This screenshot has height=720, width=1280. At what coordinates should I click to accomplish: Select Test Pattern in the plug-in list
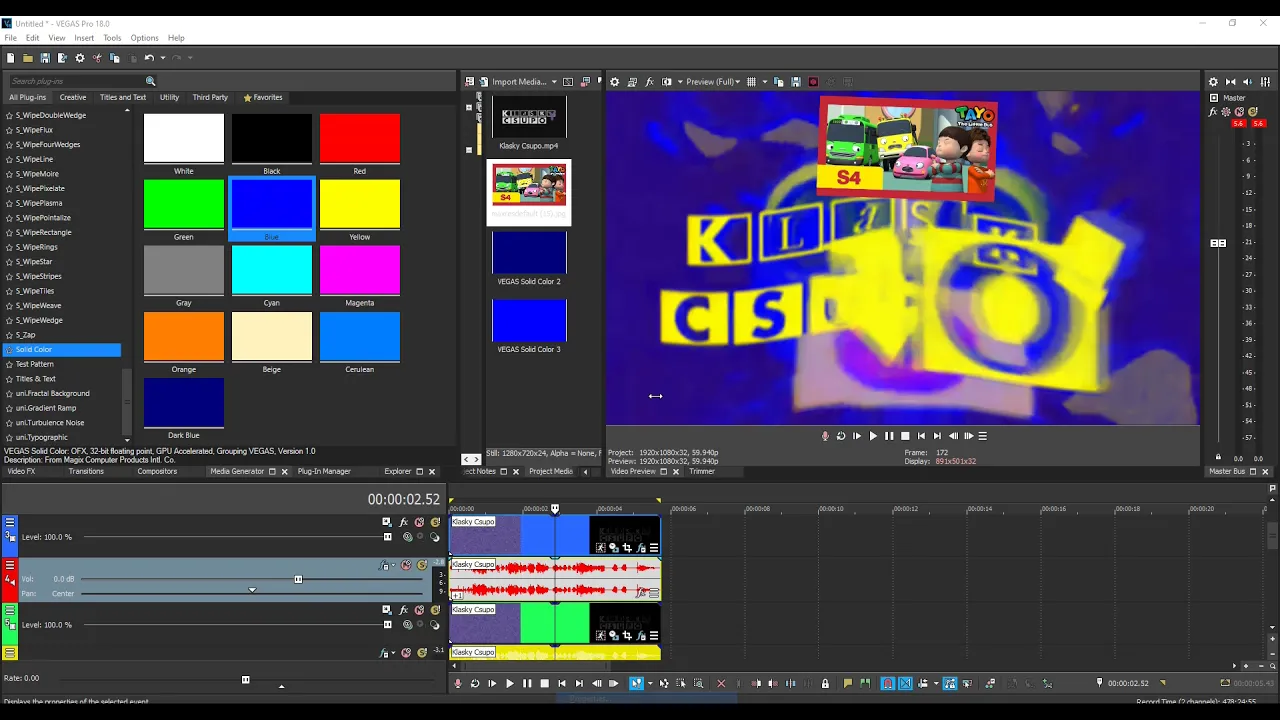pyautogui.click(x=34, y=364)
